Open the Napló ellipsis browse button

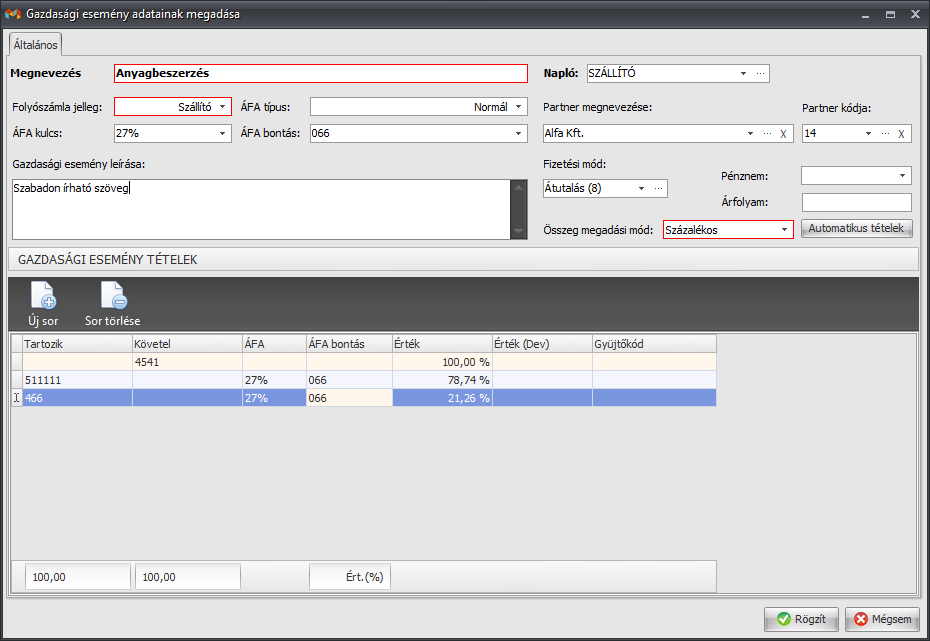point(760,73)
